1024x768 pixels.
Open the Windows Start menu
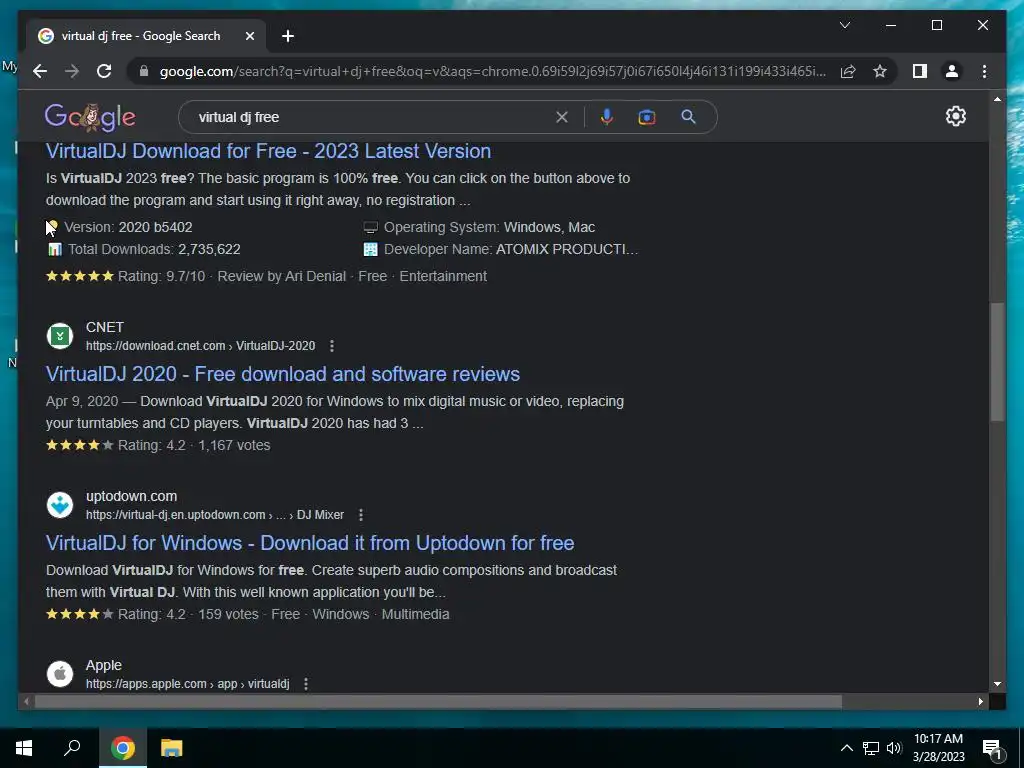24,748
